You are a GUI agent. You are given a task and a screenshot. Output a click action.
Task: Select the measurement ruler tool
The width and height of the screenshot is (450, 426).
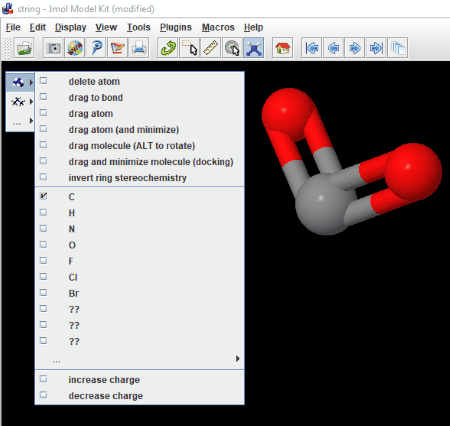(x=210, y=48)
